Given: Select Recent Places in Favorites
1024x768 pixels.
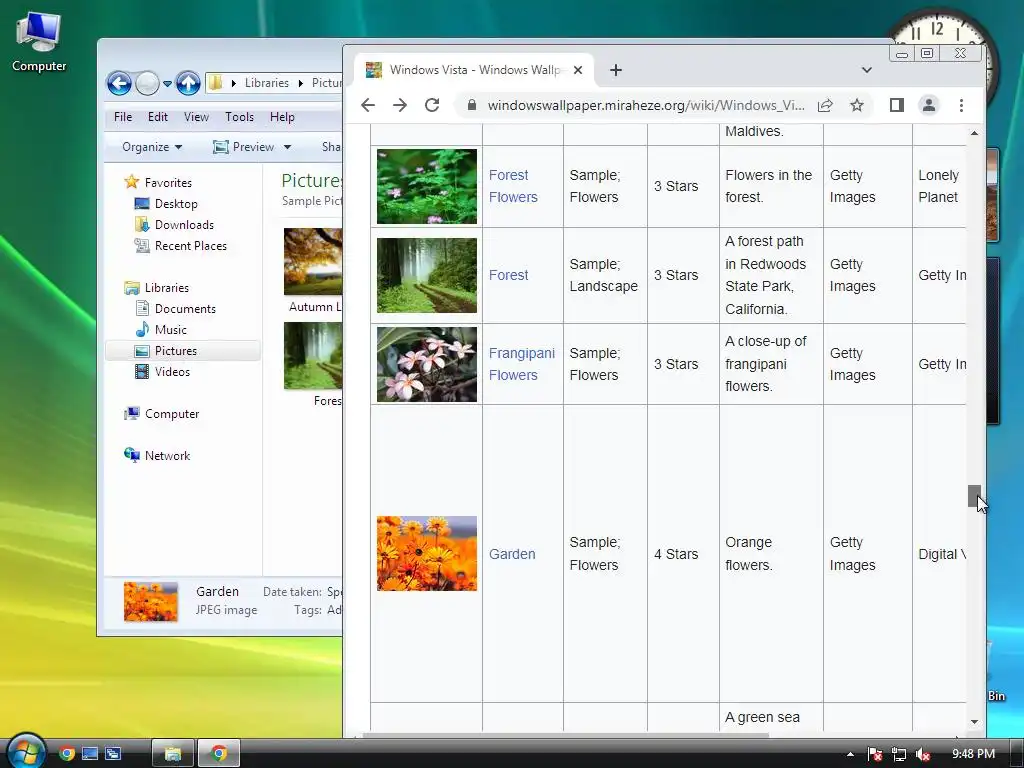Looking at the screenshot, I should point(191,246).
